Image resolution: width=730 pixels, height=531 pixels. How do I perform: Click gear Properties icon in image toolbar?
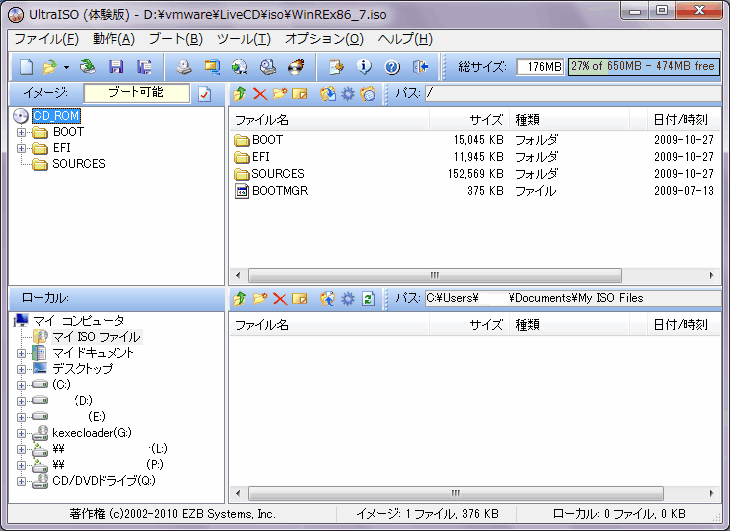348,94
